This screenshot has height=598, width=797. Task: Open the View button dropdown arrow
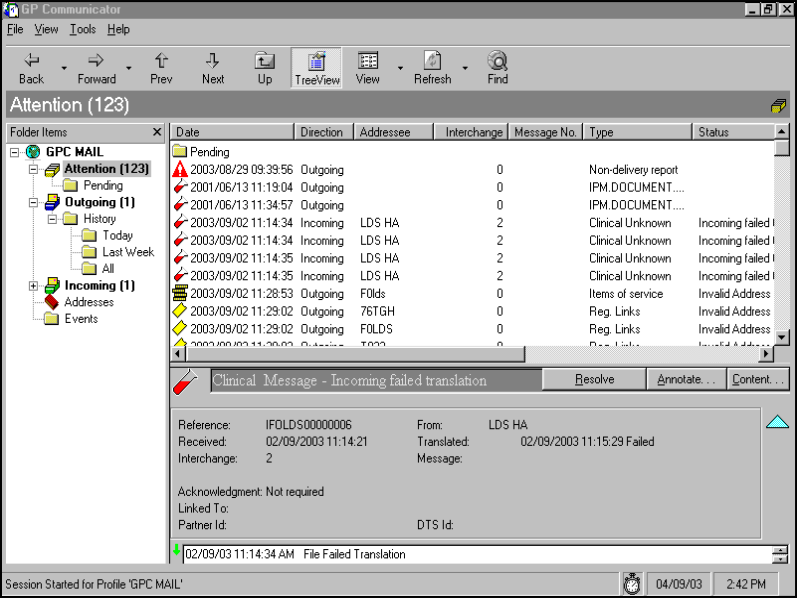400,68
